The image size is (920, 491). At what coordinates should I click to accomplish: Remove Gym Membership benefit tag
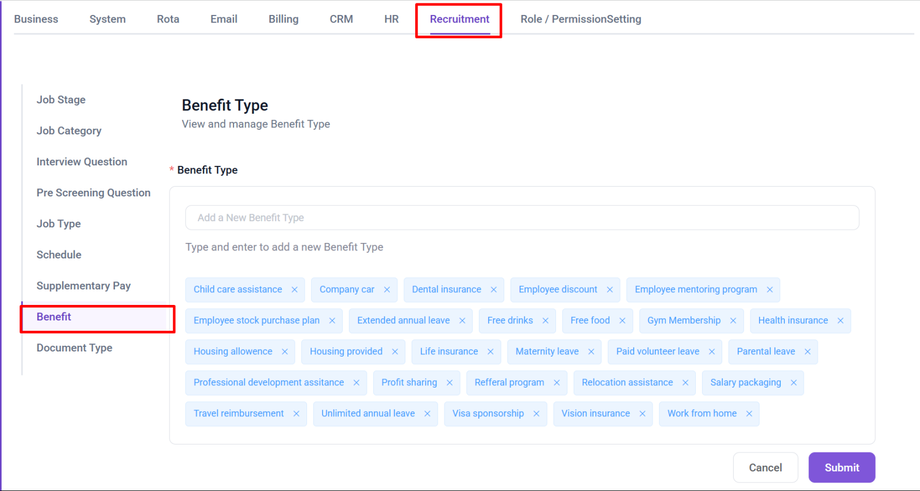(x=733, y=321)
